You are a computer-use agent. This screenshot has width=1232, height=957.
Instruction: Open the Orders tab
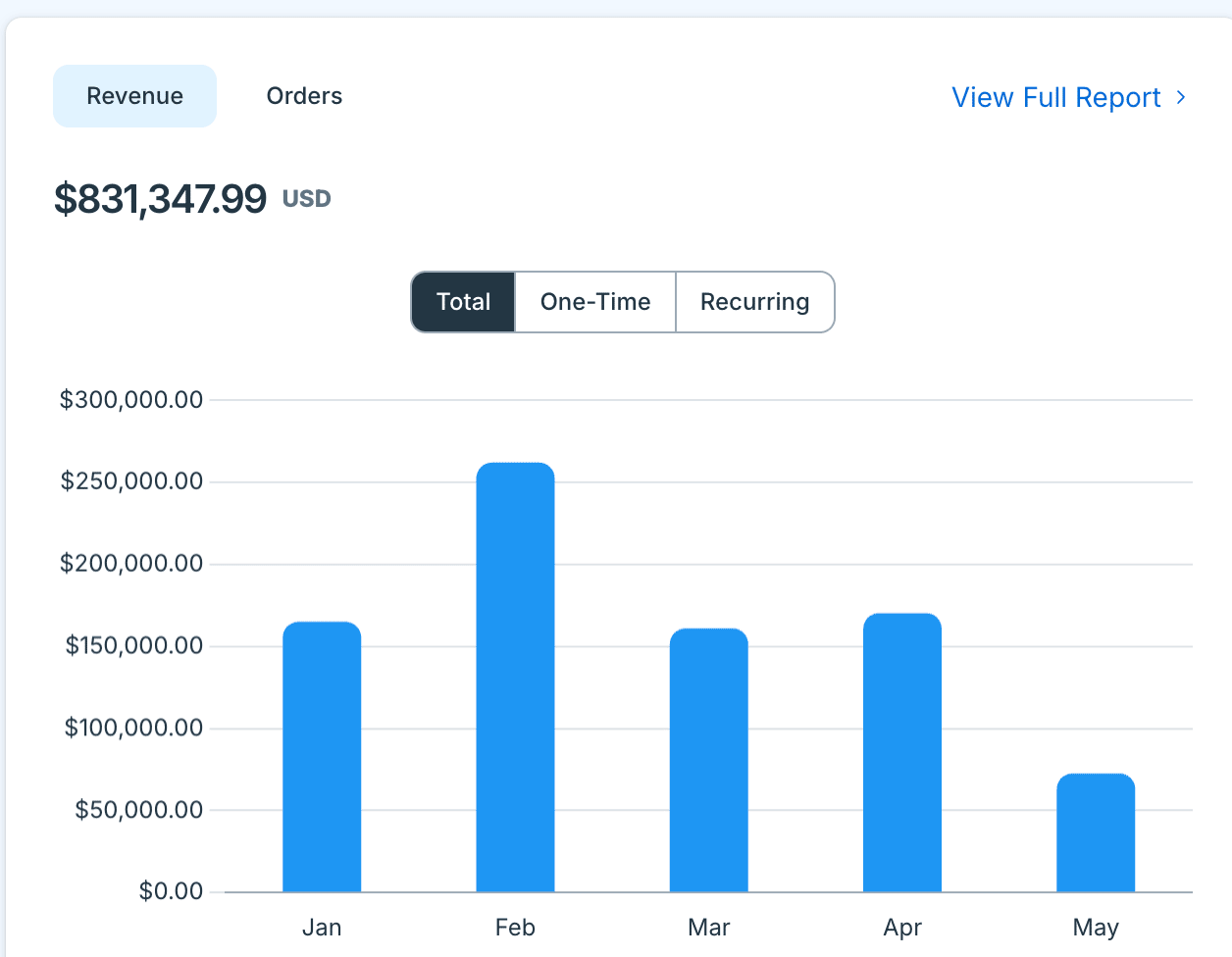[x=304, y=96]
